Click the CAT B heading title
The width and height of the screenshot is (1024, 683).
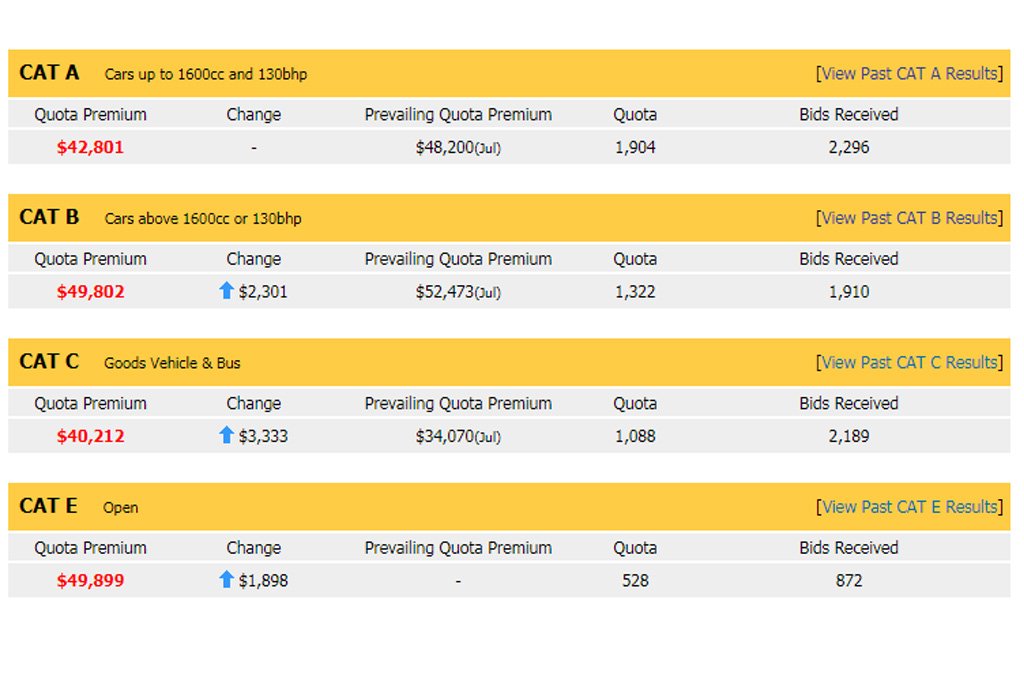pyautogui.click(x=49, y=217)
